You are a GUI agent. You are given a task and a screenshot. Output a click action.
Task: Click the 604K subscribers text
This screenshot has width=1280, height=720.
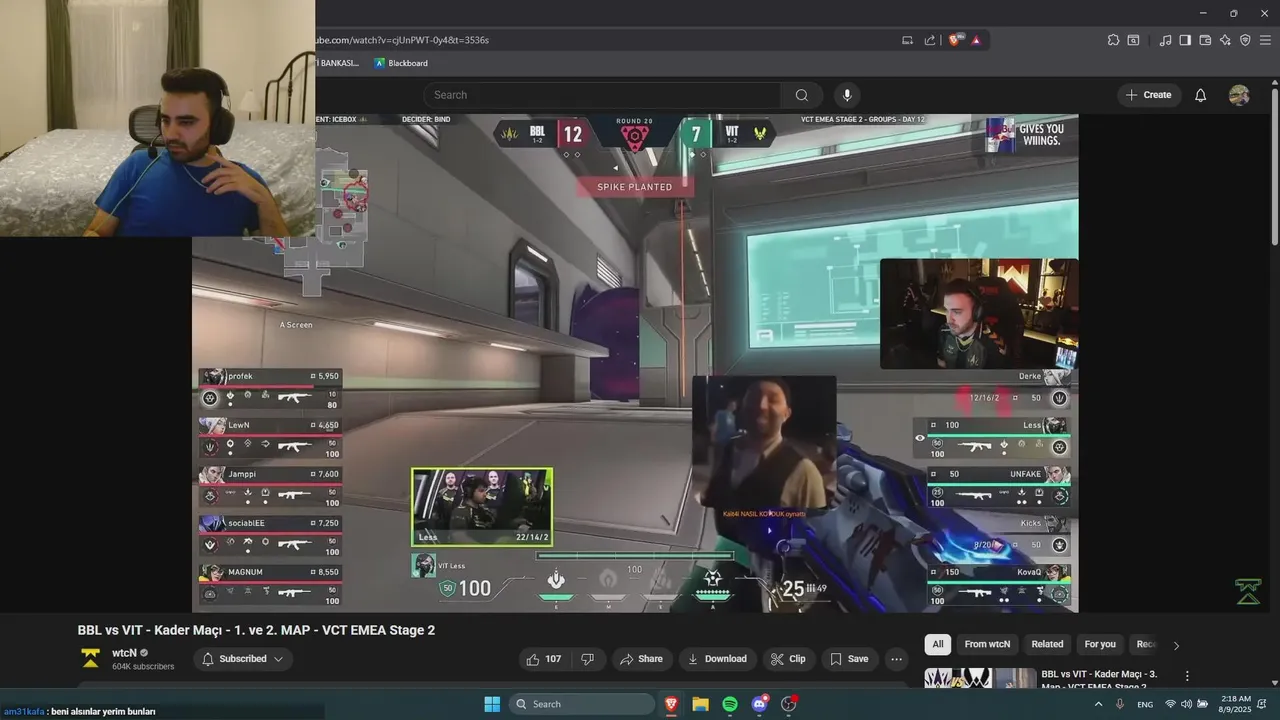point(143,666)
